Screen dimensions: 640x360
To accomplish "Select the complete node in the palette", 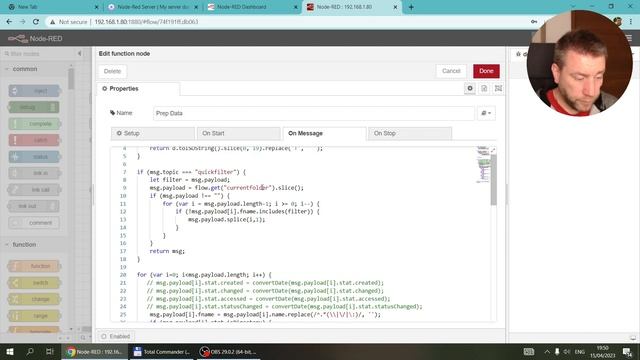I will [x=34, y=124].
